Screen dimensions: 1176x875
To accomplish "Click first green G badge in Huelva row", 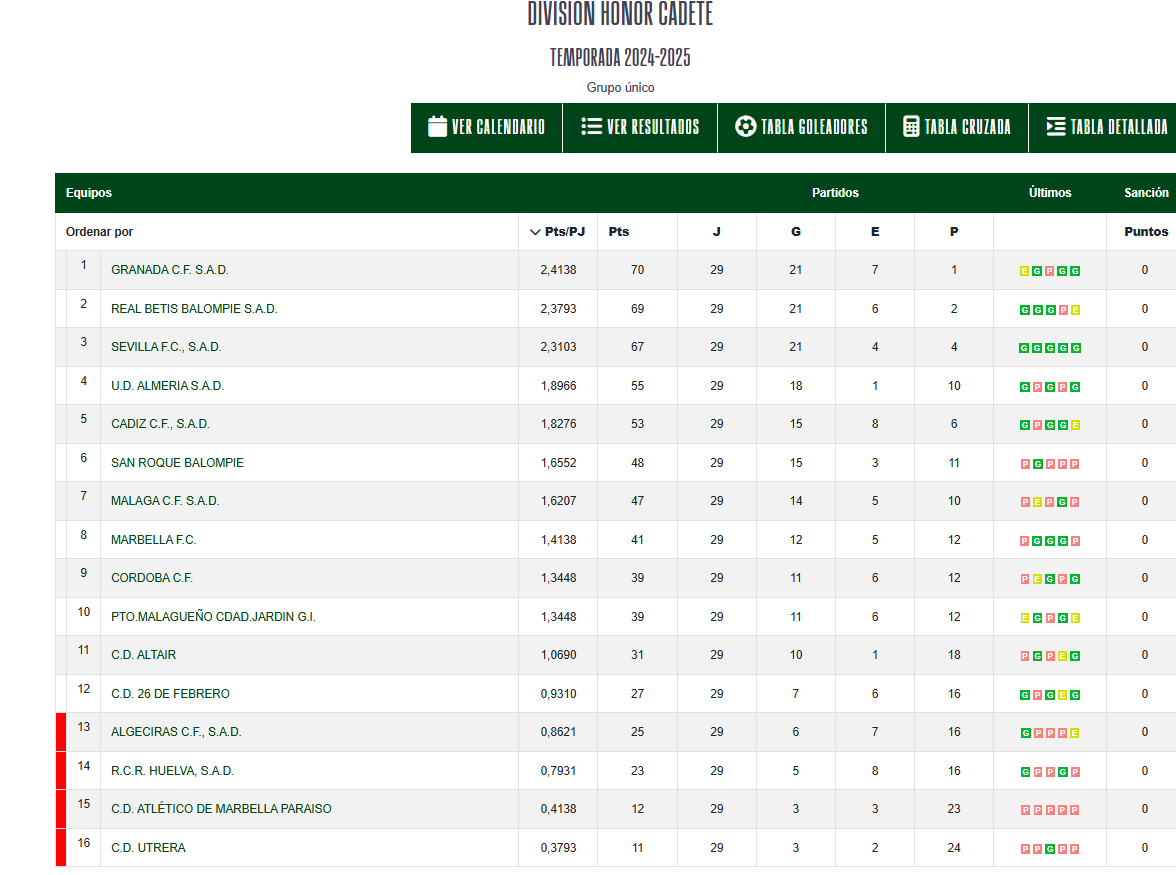I will point(1024,772).
